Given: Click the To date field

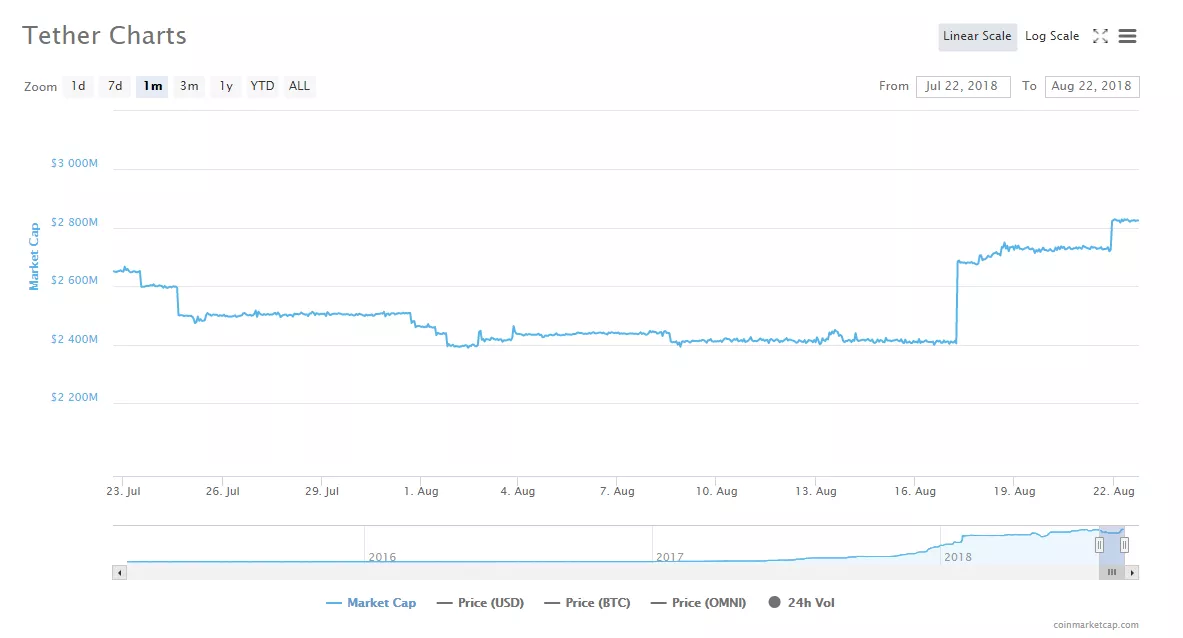Looking at the screenshot, I should pos(1091,86).
